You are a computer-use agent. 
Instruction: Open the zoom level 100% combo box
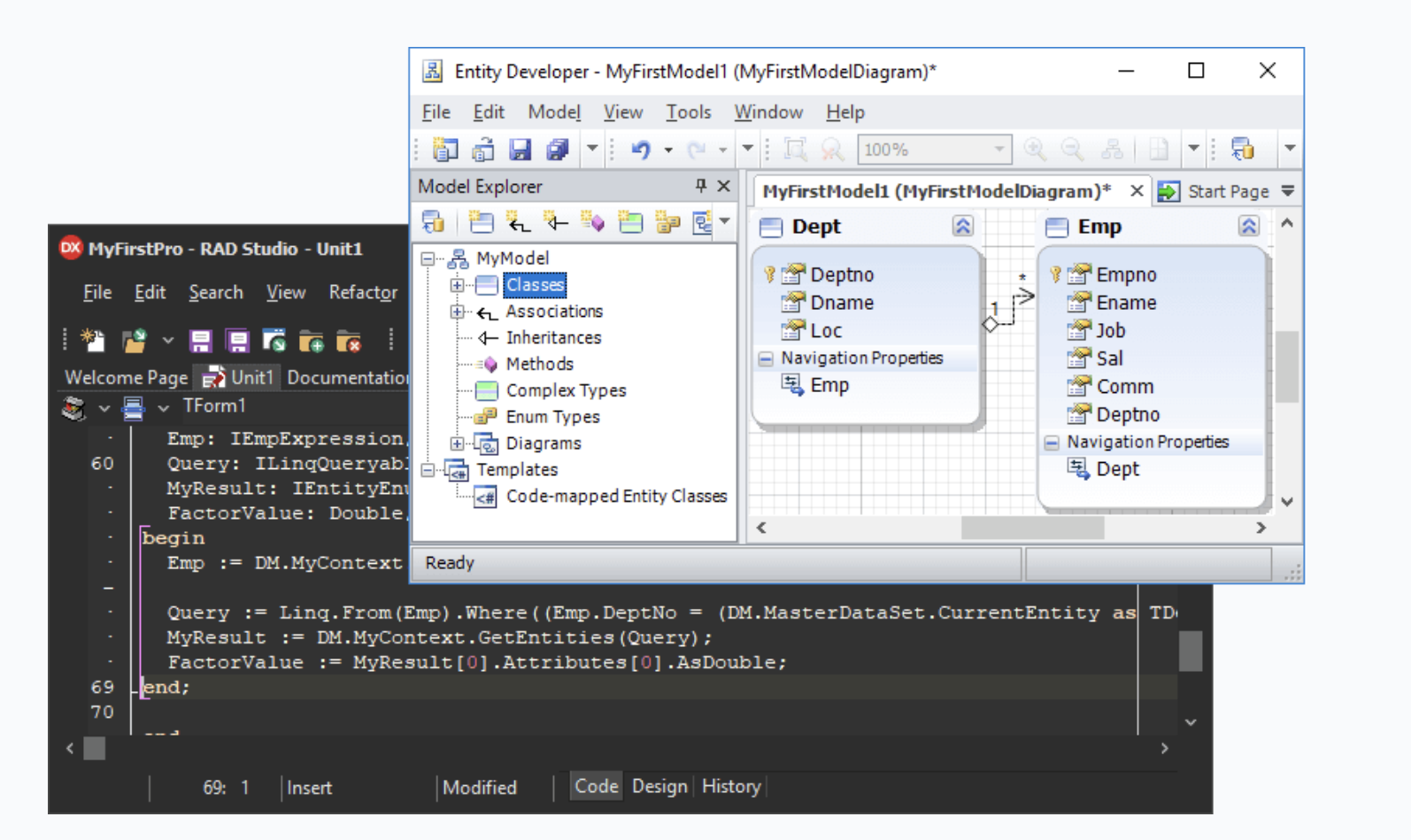click(x=935, y=150)
